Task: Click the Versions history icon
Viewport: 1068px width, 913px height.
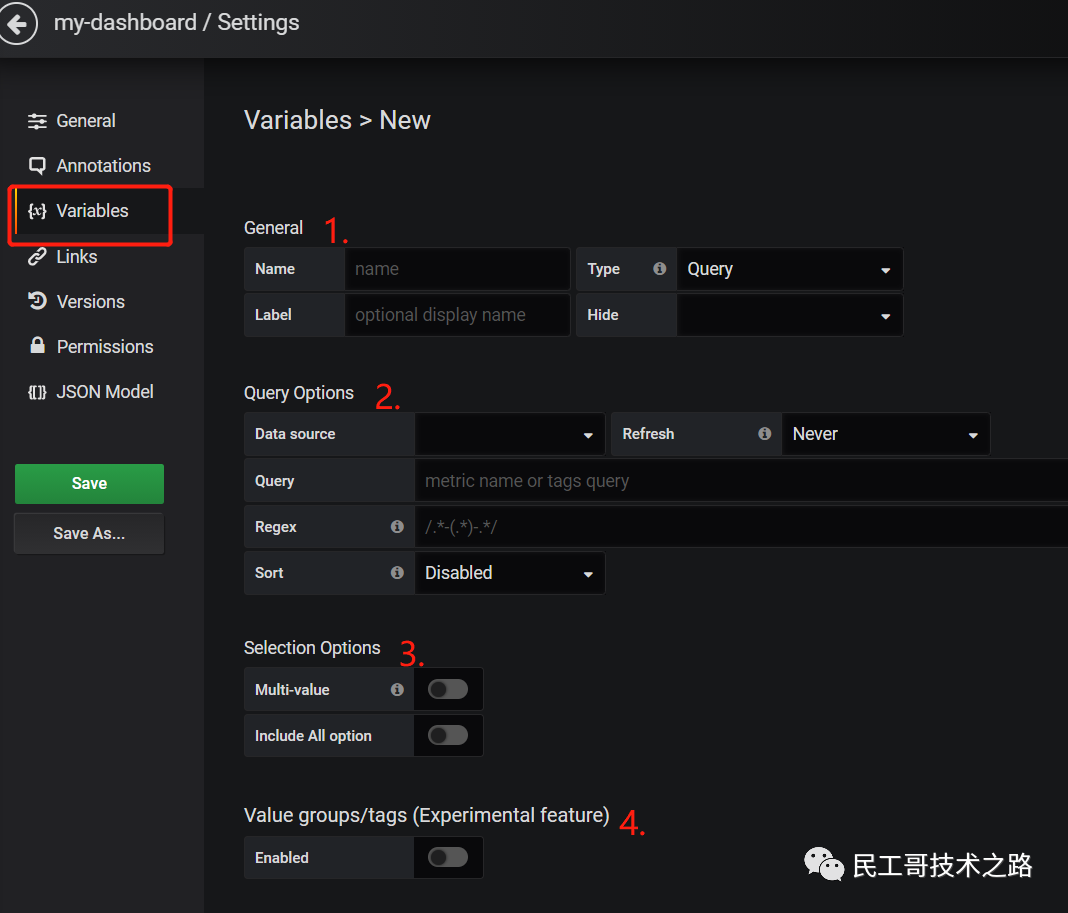Action: coord(37,301)
